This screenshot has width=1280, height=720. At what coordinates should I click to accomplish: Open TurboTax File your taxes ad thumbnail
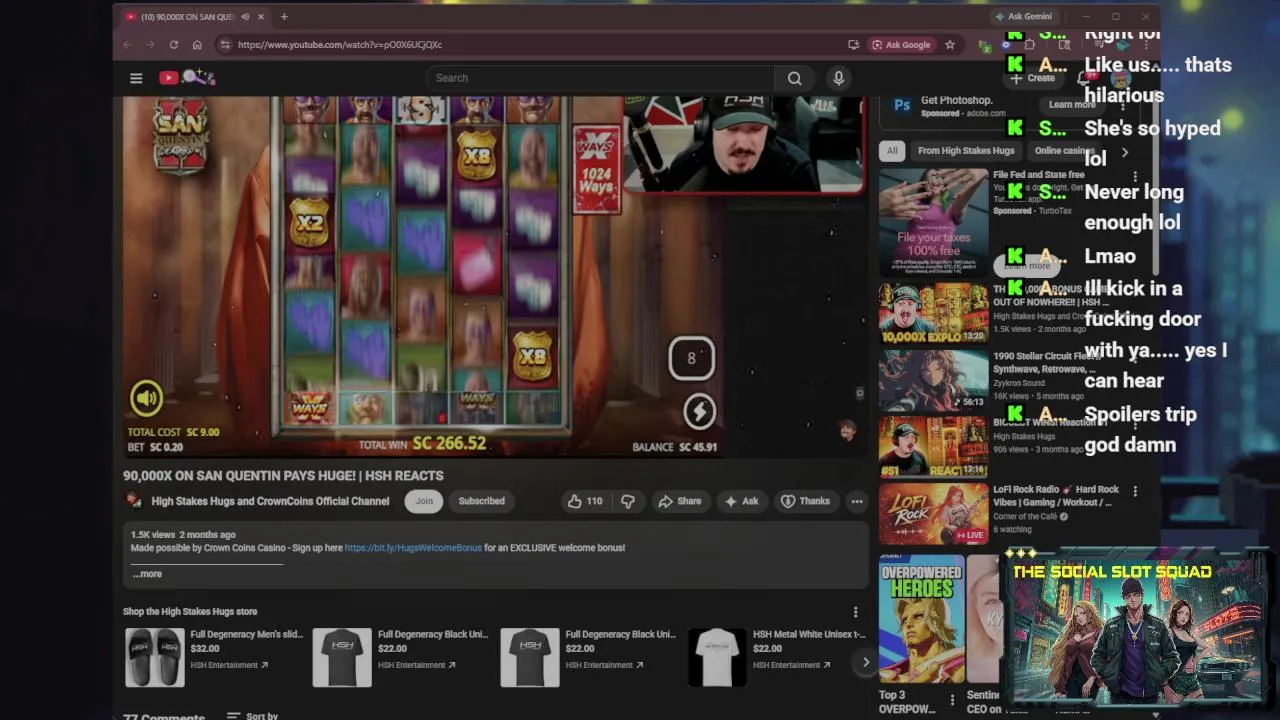coord(934,221)
